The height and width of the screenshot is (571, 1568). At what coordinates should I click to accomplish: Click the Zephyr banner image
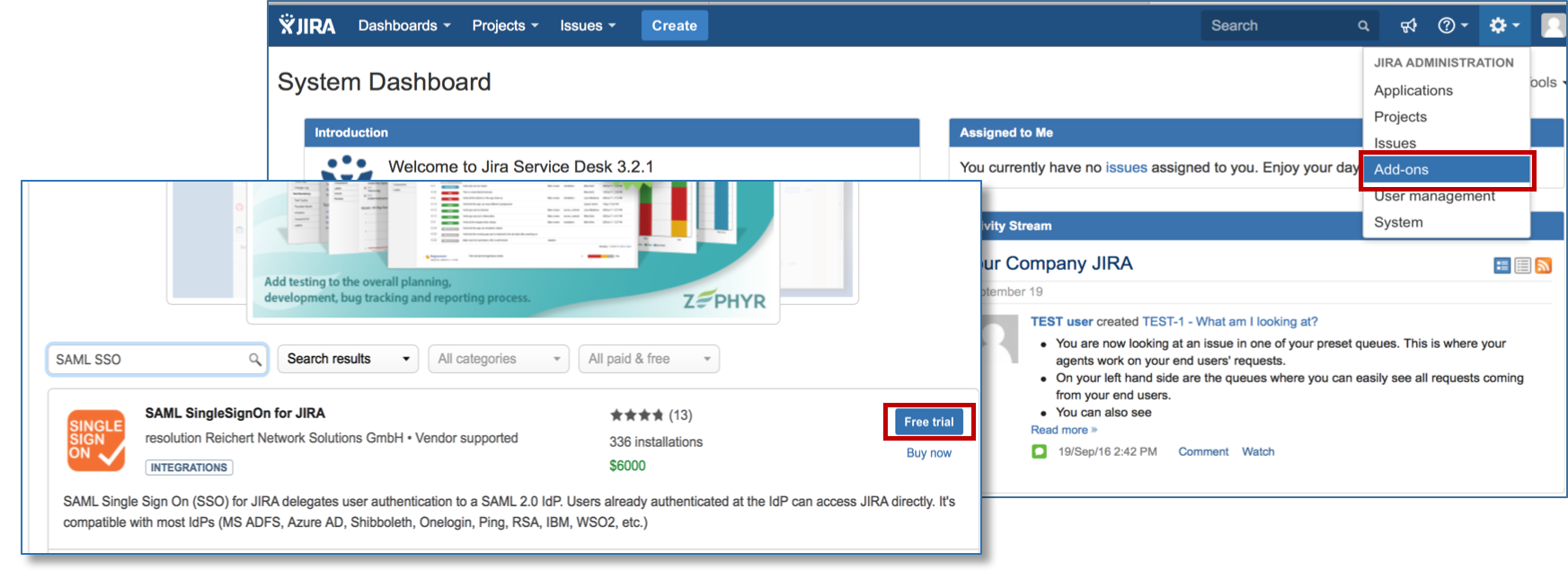coord(513,249)
